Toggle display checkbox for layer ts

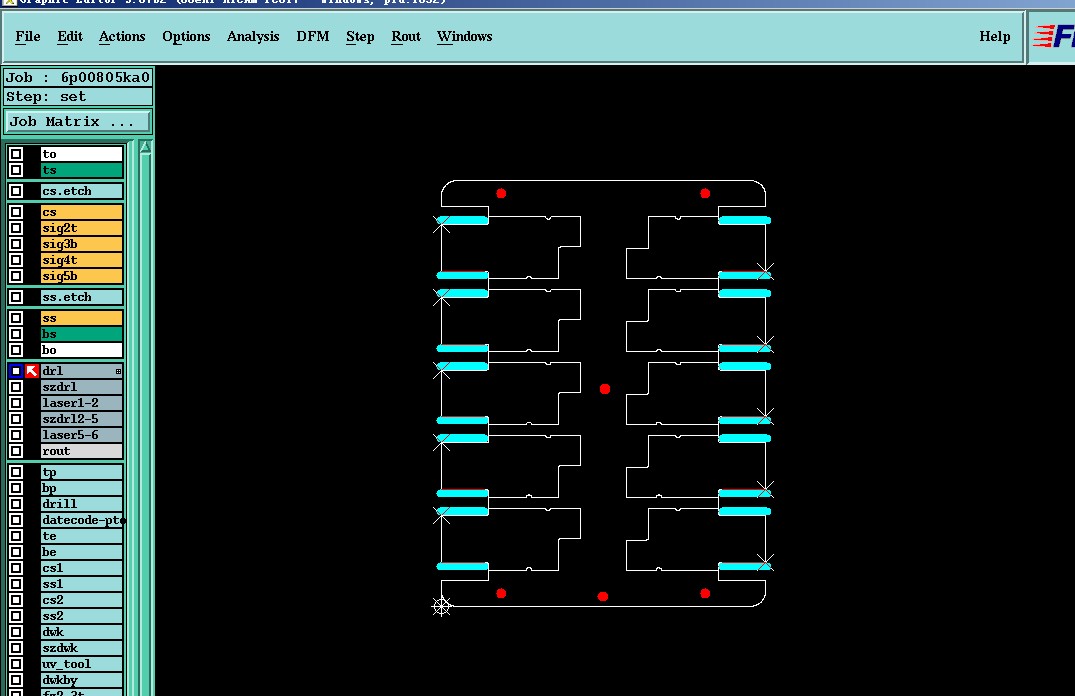click(x=16, y=170)
